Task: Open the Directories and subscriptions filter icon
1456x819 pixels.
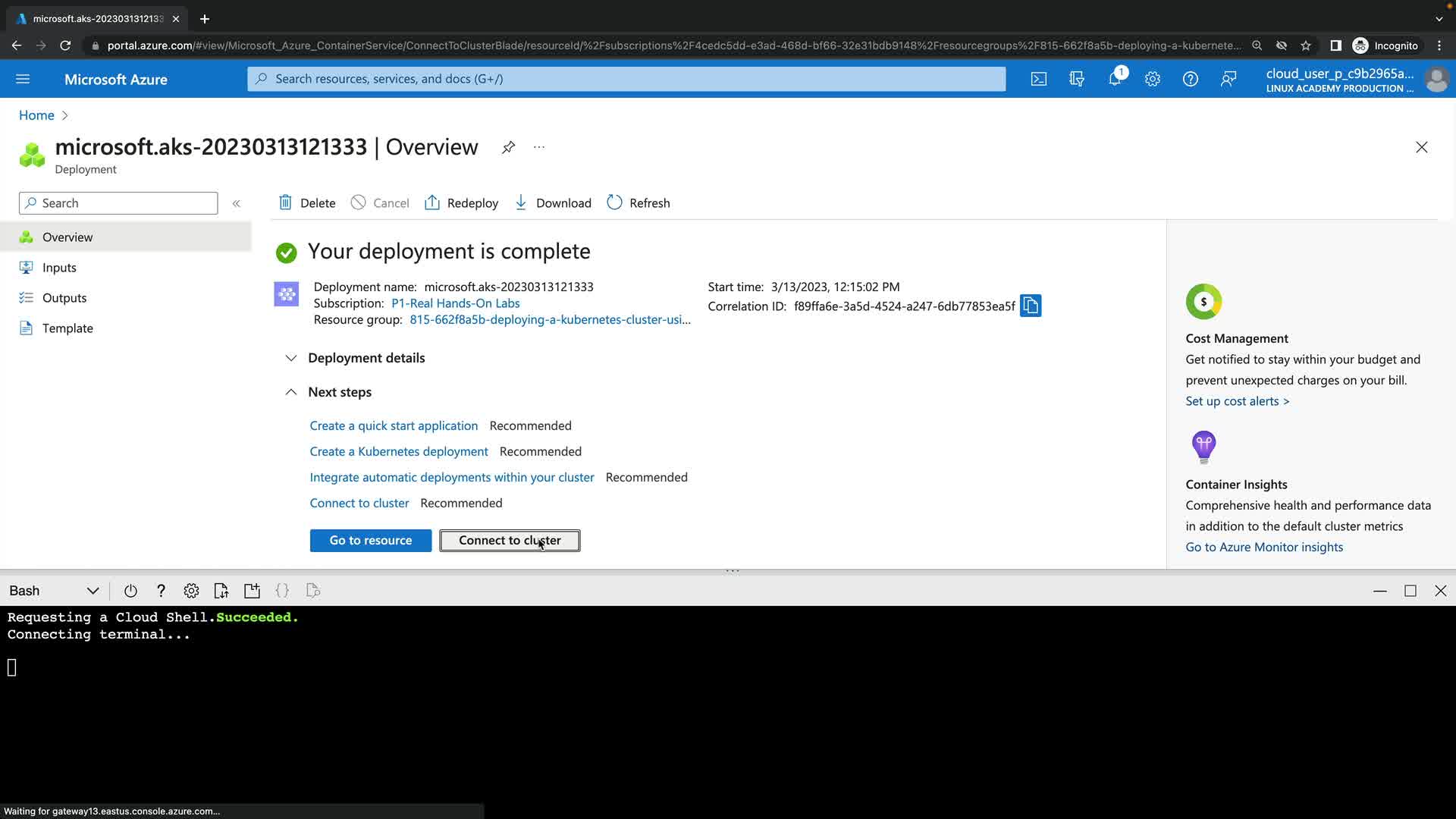Action: click(x=1076, y=79)
